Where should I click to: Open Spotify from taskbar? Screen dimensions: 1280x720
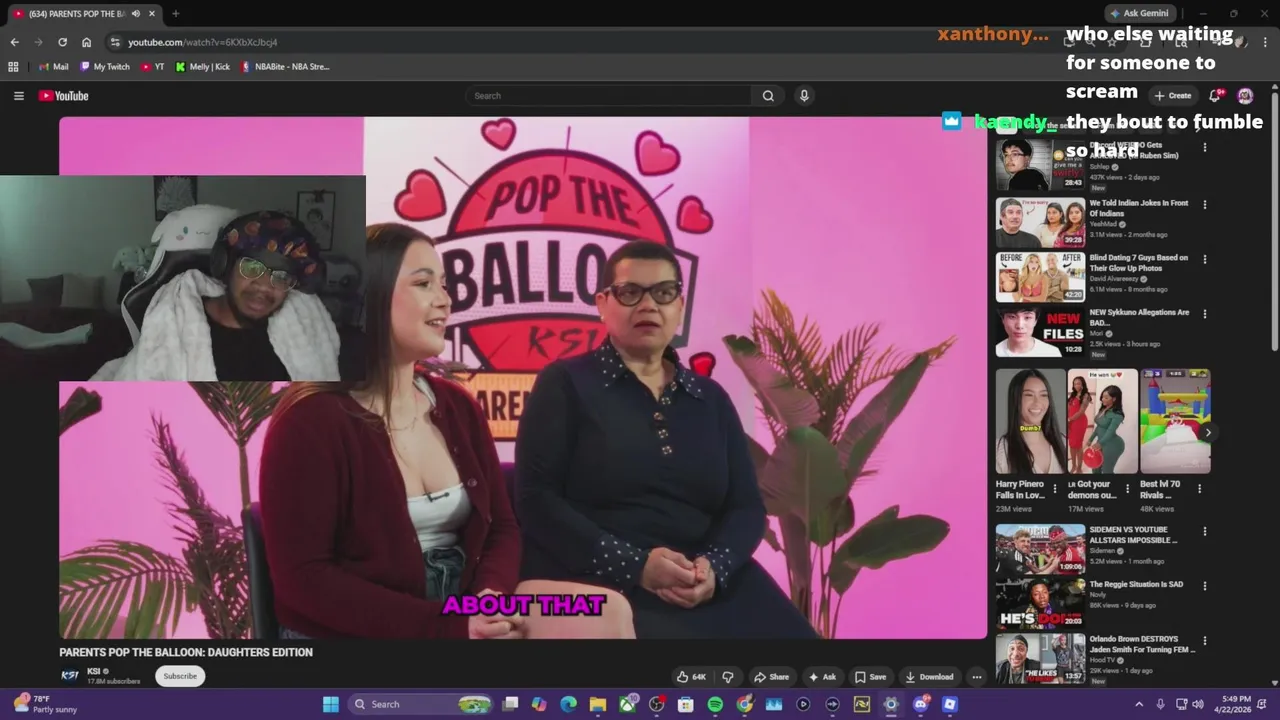(715, 704)
